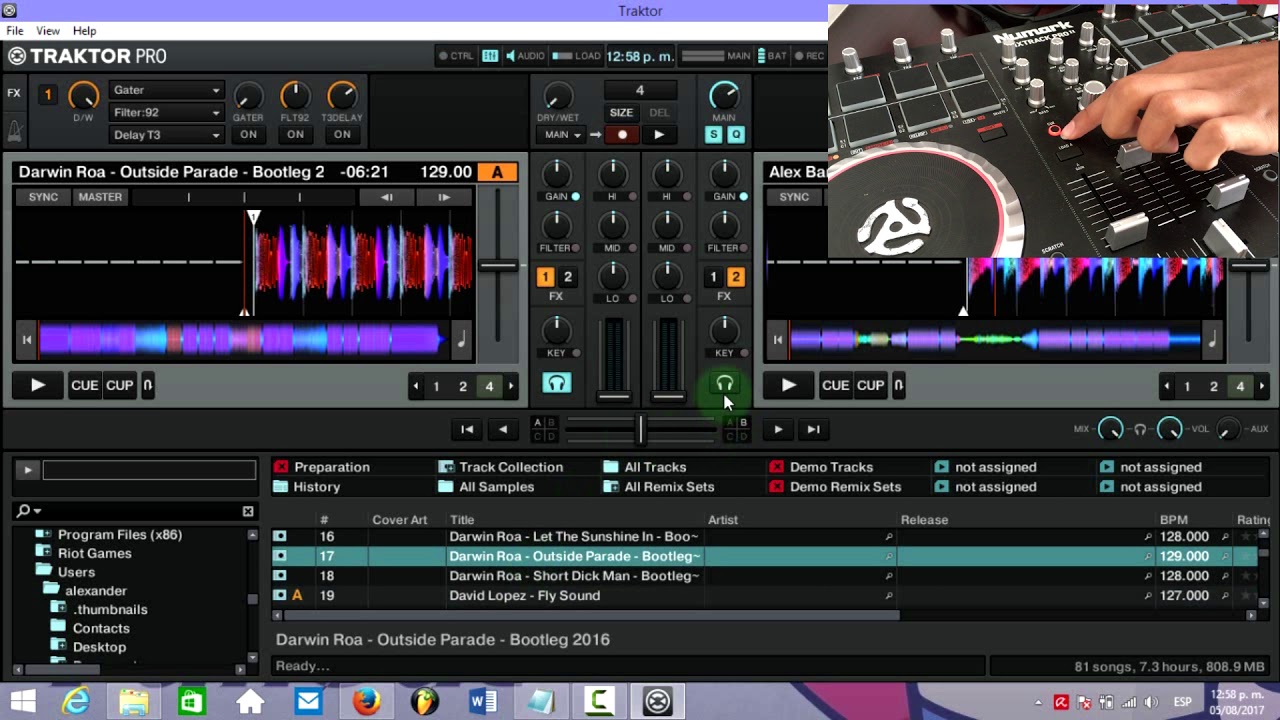This screenshot has height=720, width=1280.
Task: Click Deck A CUP button
Action: (120, 385)
